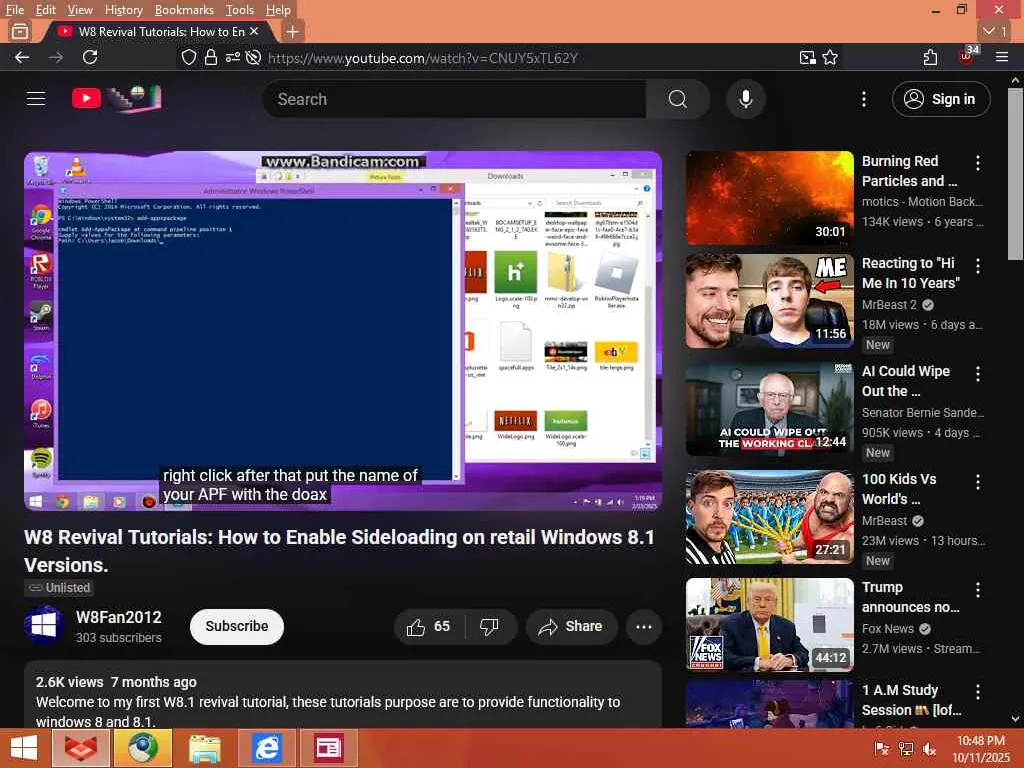1024x768 pixels.
Task: Open the View menu
Action: point(80,10)
